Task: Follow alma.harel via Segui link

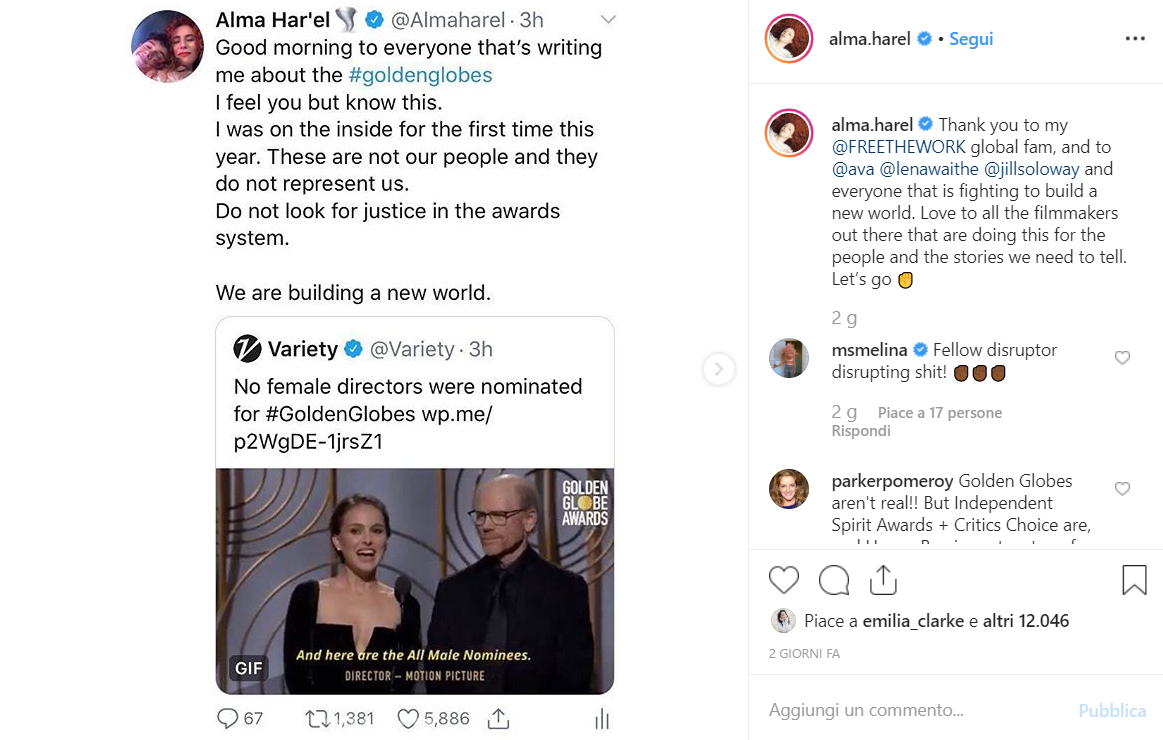Action: coord(971,39)
